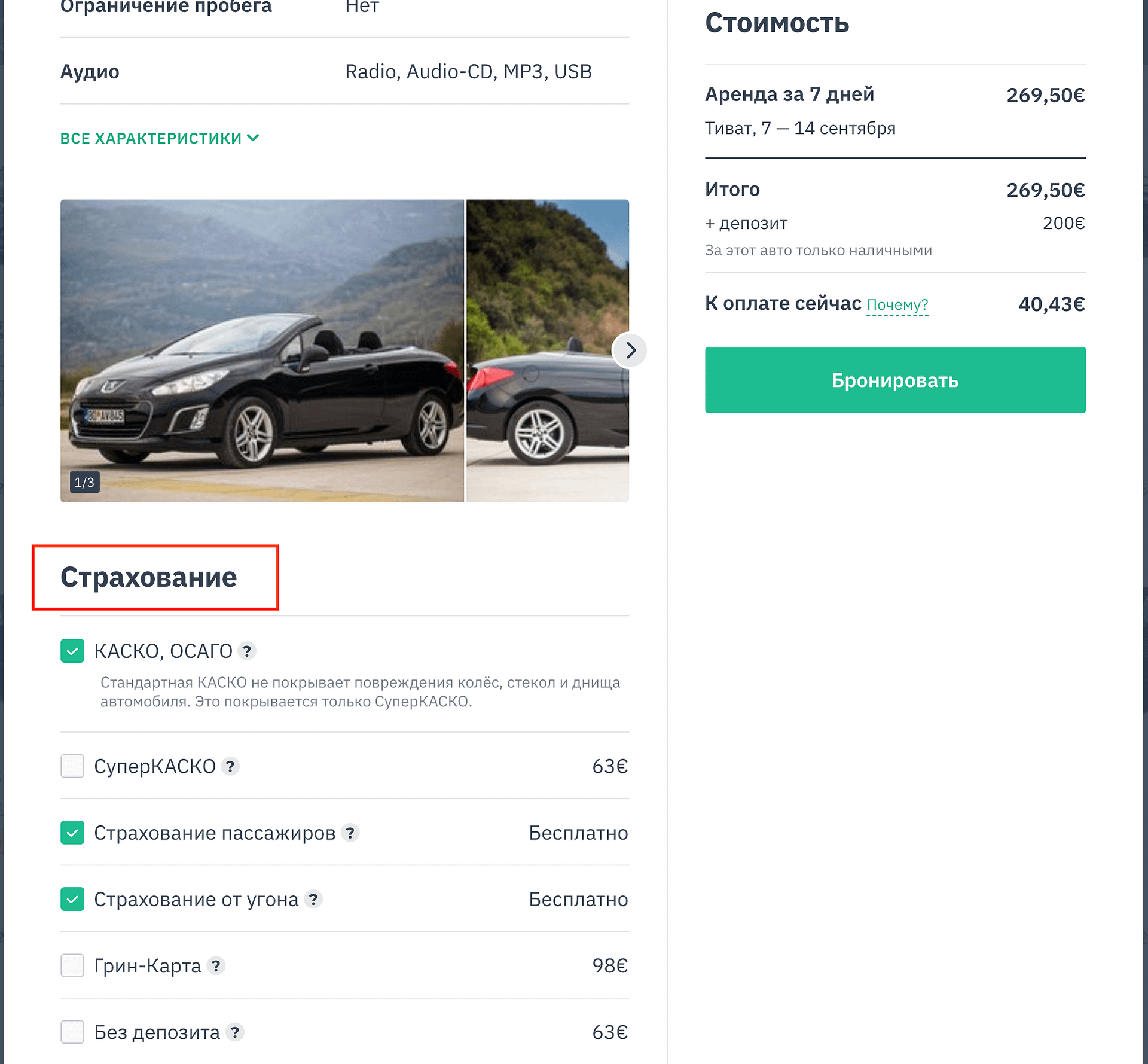Click the Бронировать button
This screenshot has height=1064, width=1148.
895,380
